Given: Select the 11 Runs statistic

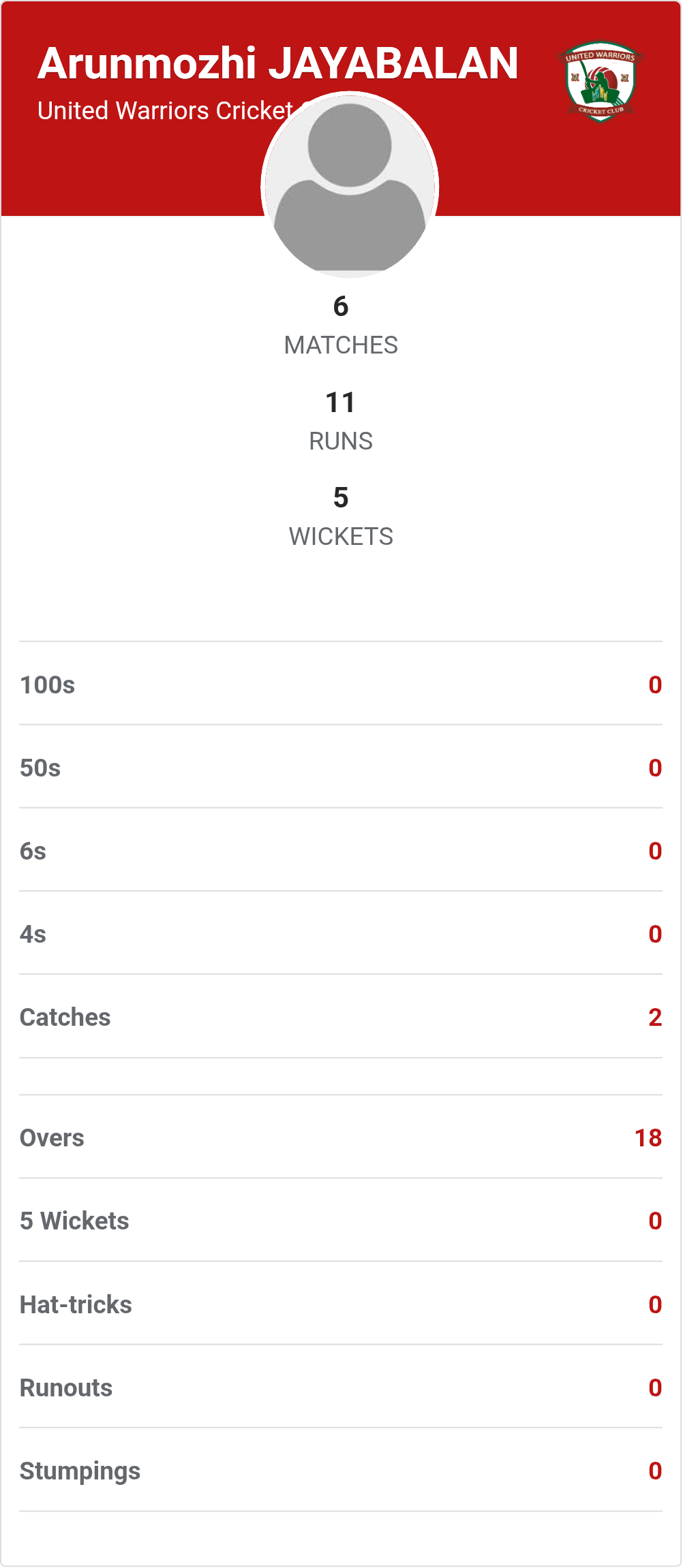Looking at the screenshot, I should pos(341,421).
